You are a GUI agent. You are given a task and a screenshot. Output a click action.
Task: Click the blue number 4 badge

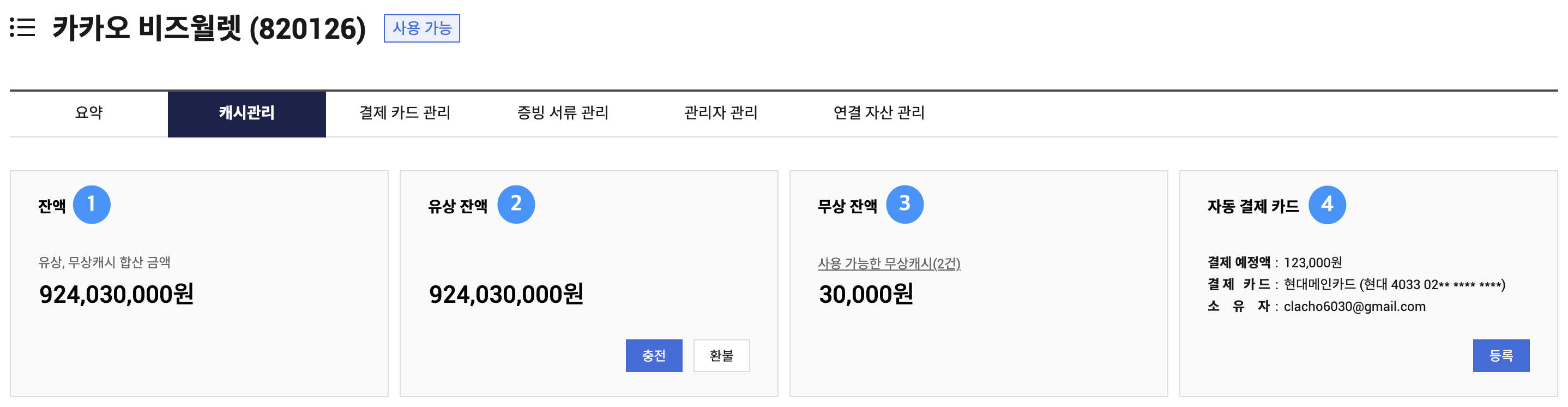click(x=1326, y=205)
